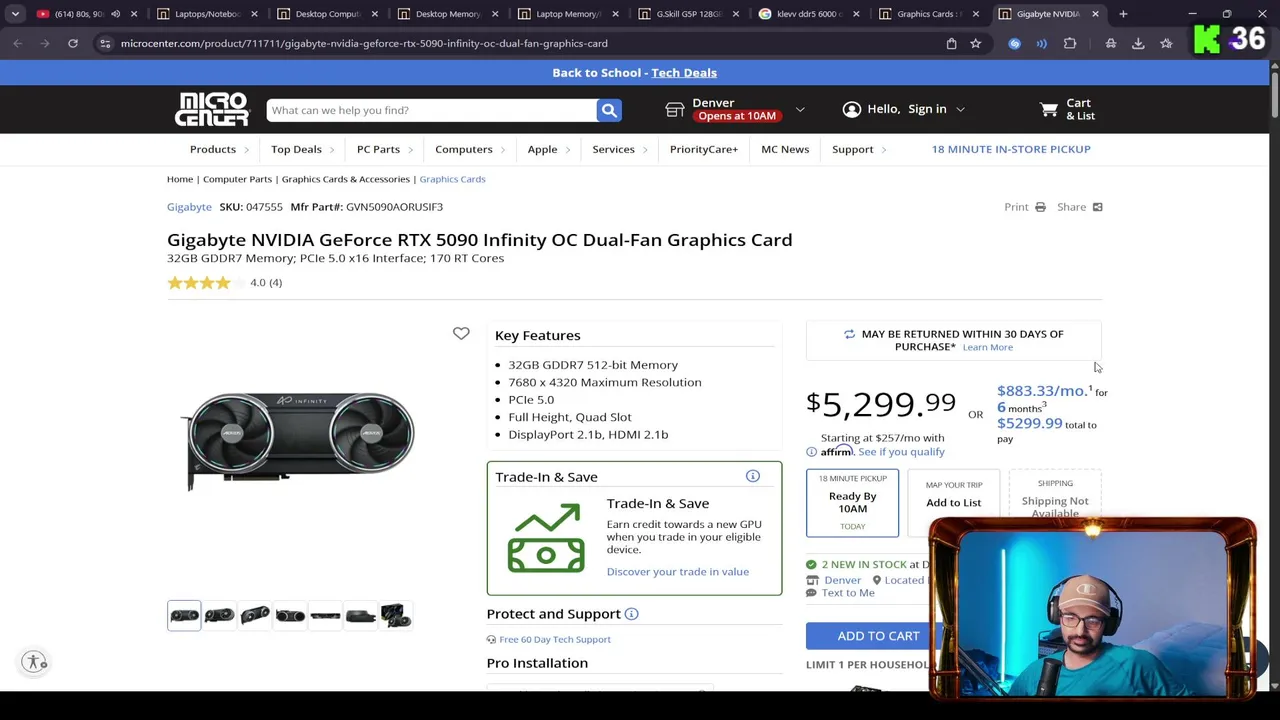Click the 4.0 star rating reviews
The width and height of the screenshot is (1280, 720).
pos(225,283)
